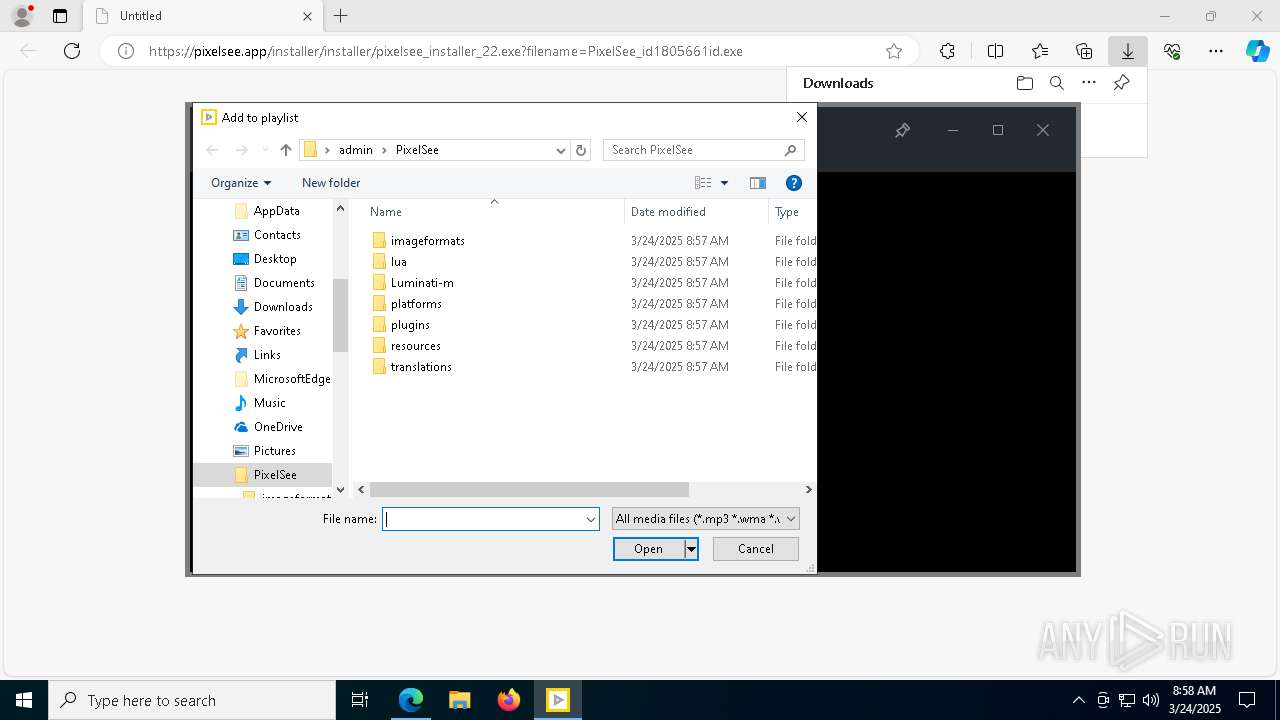This screenshot has height=720, width=1280.
Task: Click the File name input field
Action: tap(482, 519)
